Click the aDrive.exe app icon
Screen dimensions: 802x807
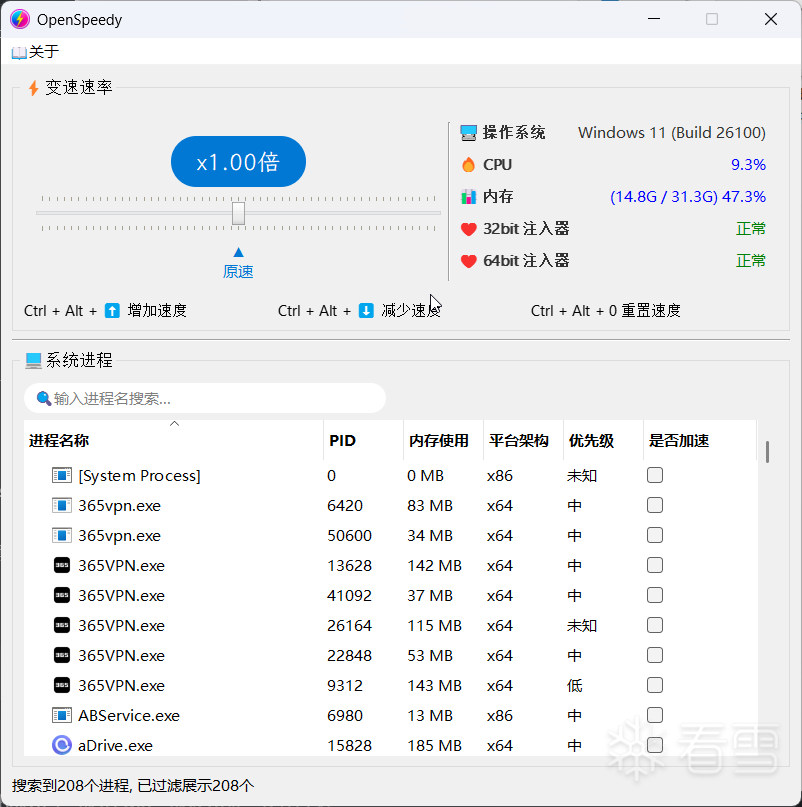62,745
